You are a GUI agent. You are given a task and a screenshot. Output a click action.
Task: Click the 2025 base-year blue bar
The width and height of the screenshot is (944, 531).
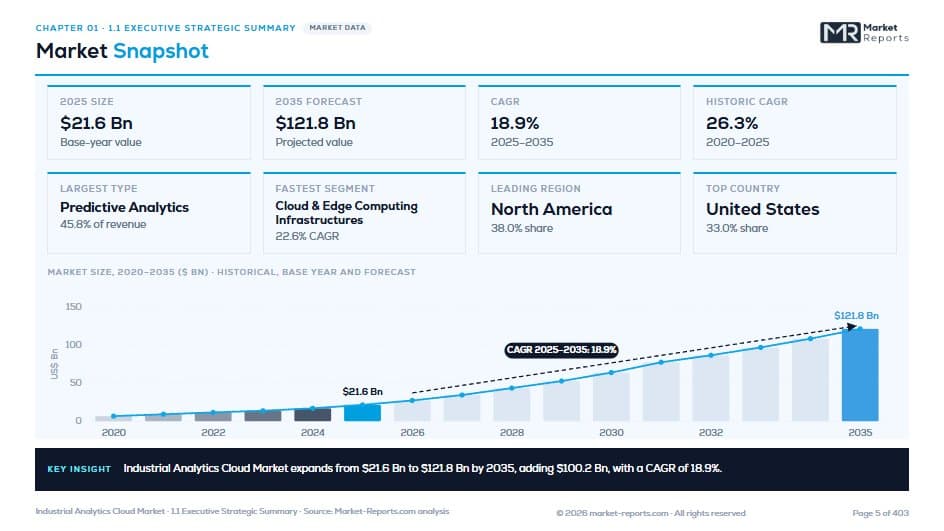[x=362, y=412]
